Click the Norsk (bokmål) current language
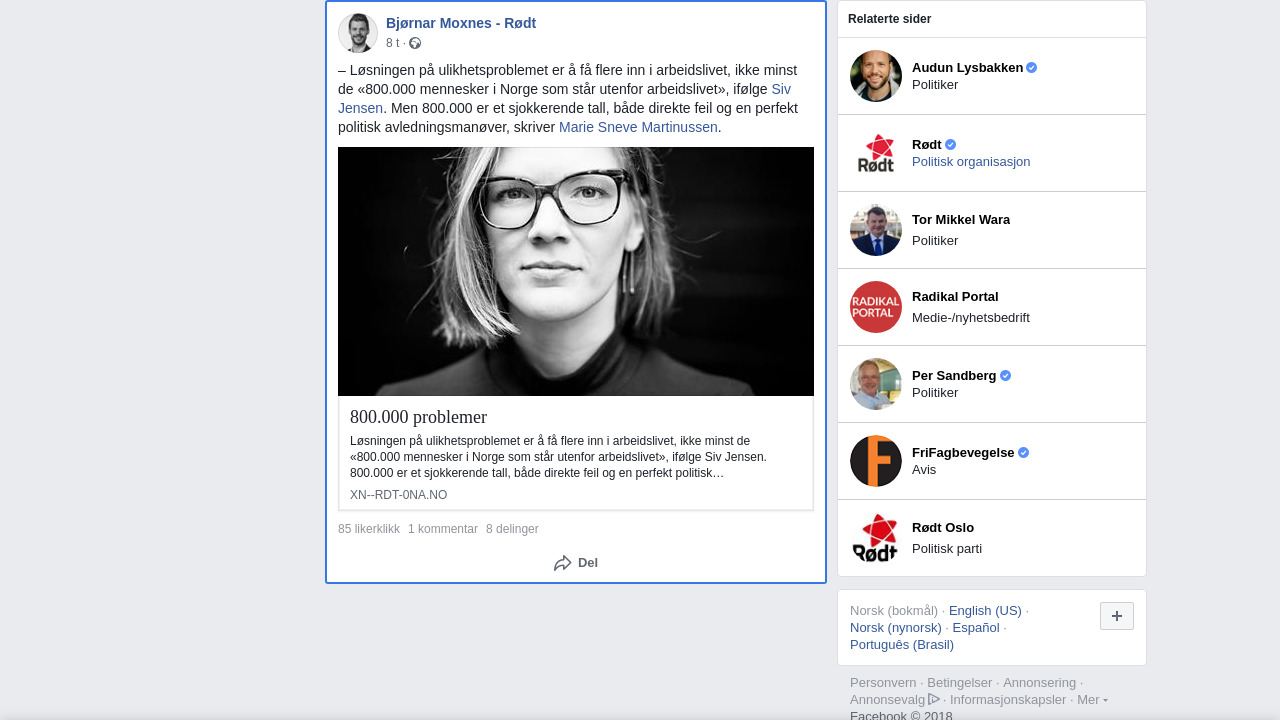Screen dimensions: 1280x720 click(x=894, y=611)
